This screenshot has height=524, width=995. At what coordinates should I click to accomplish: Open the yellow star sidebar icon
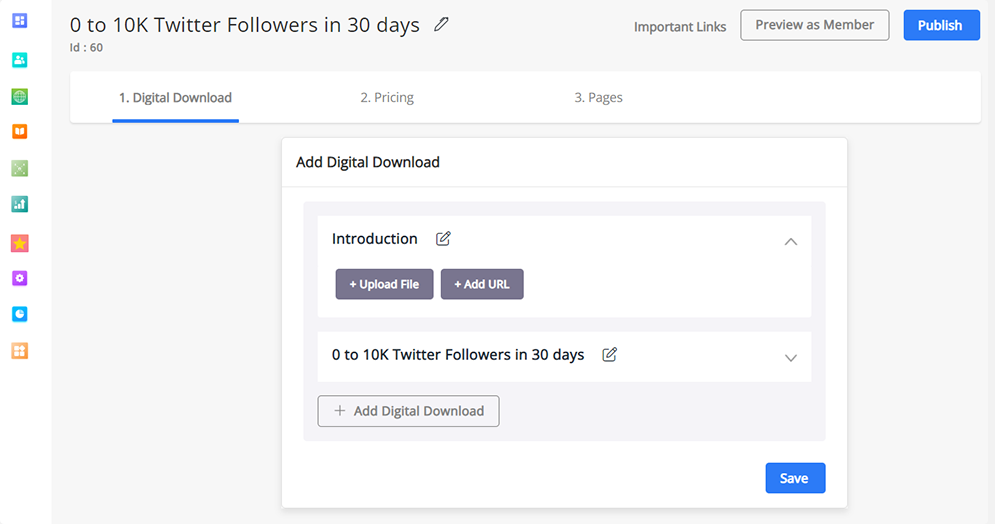20,243
